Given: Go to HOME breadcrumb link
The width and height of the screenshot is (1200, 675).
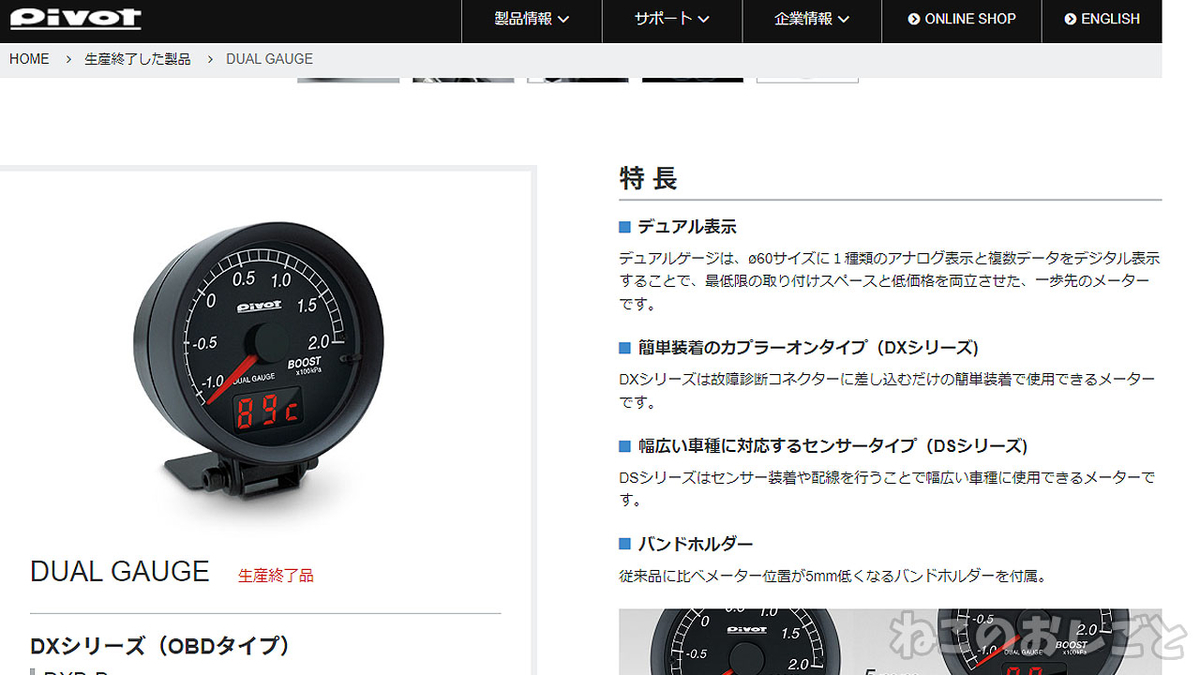Looking at the screenshot, I should point(29,59).
